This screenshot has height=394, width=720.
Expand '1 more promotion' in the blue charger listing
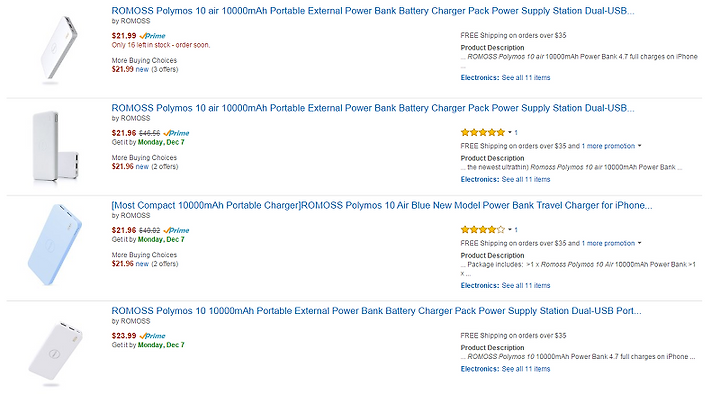click(x=611, y=243)
